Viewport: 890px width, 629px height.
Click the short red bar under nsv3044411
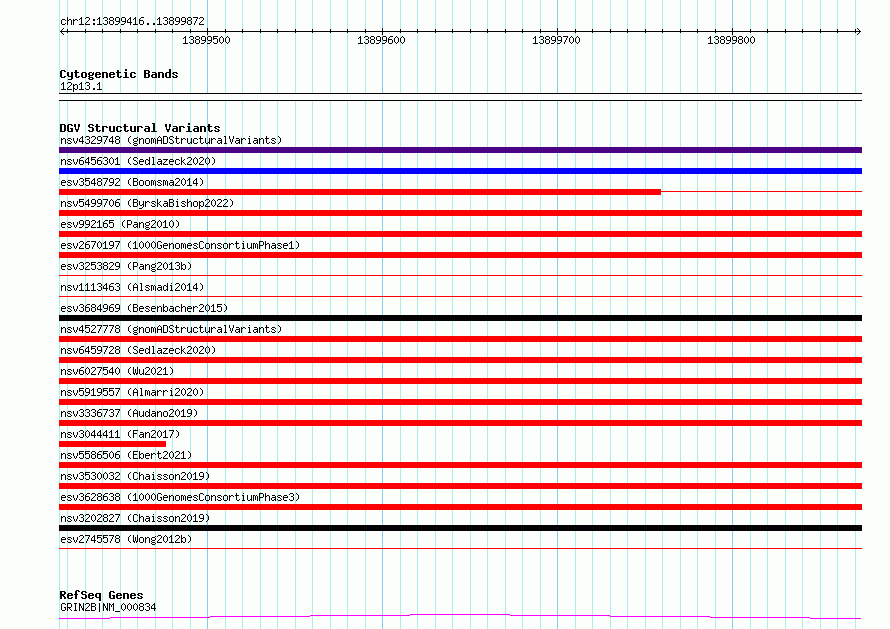[112, 444]
